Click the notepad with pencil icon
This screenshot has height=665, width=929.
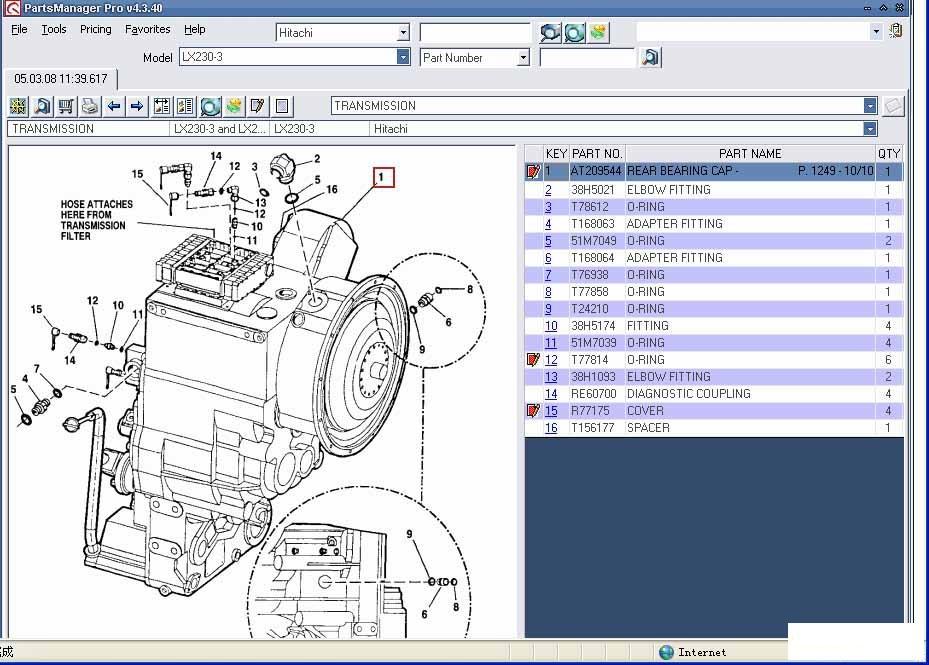pyautogui.click(x=258, y=106)
